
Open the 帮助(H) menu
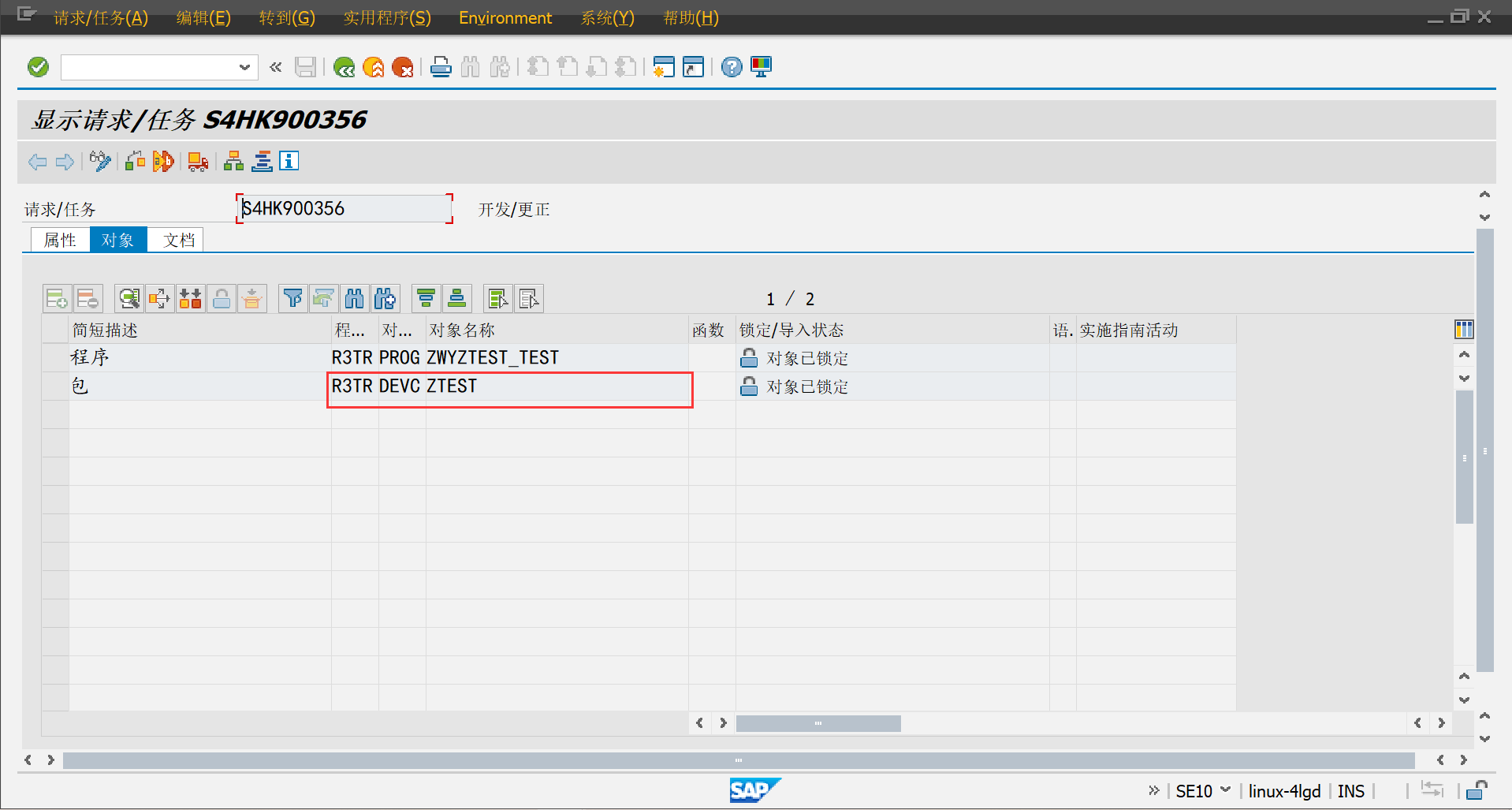(691, 17)
